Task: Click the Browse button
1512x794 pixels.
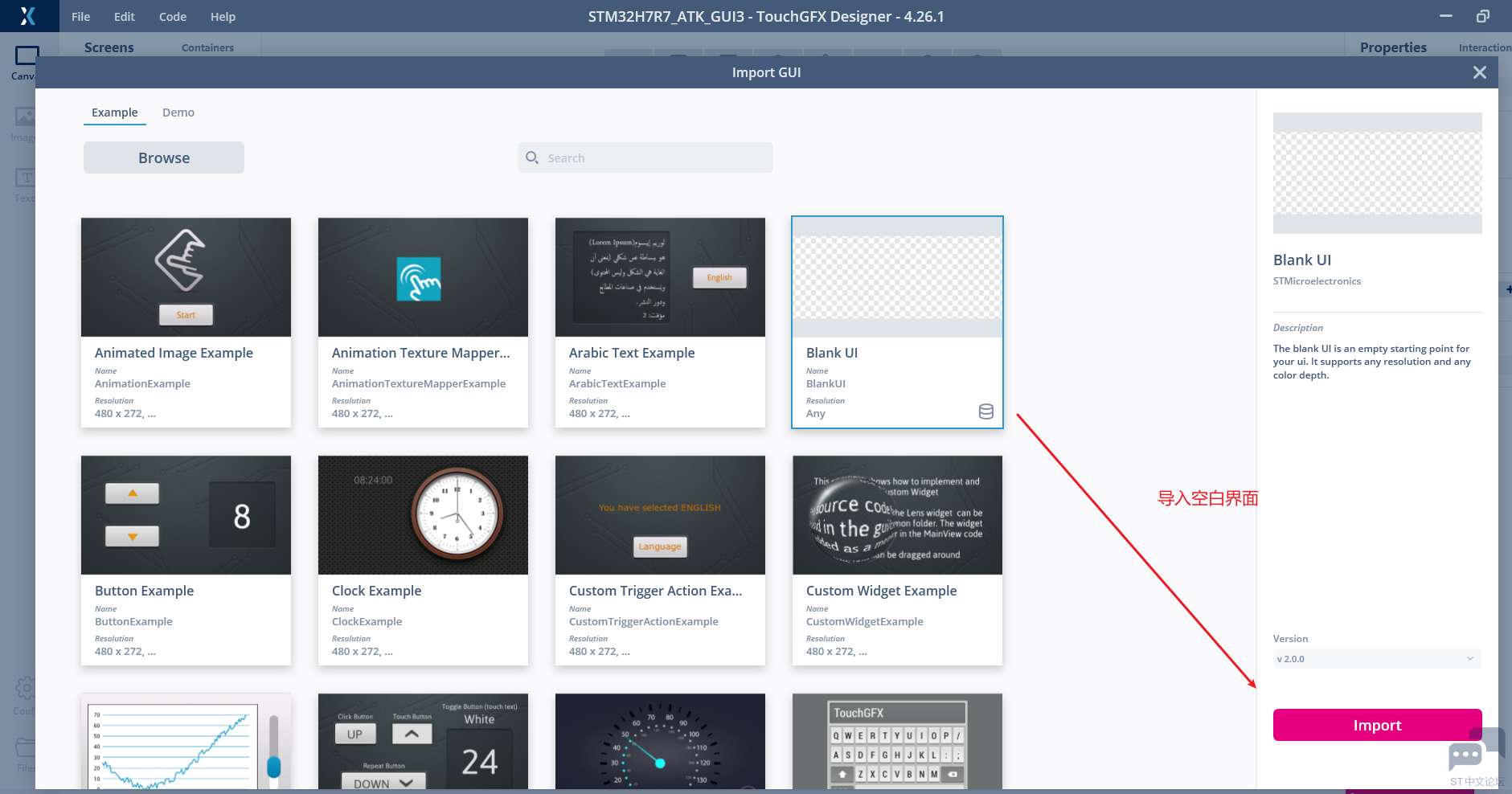Action: coord(164,158)
